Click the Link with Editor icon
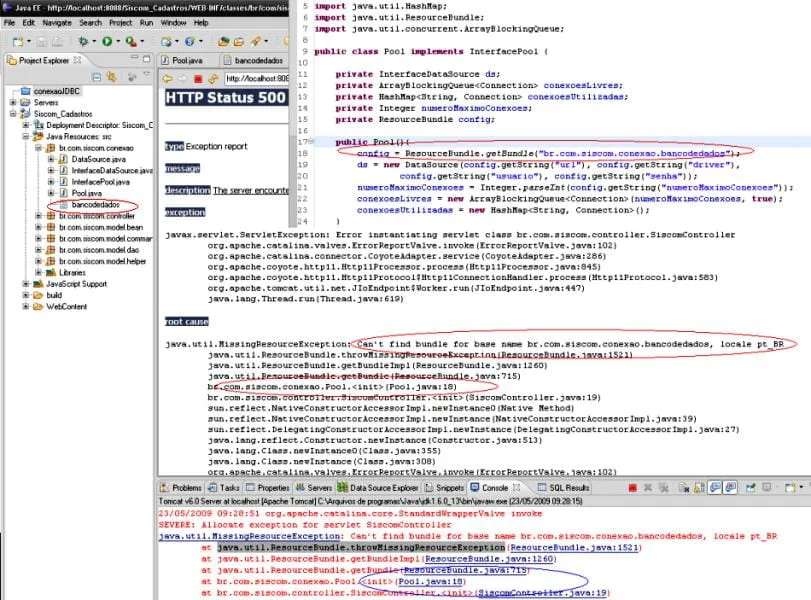The image size is (811, 600). pos(111,77)
